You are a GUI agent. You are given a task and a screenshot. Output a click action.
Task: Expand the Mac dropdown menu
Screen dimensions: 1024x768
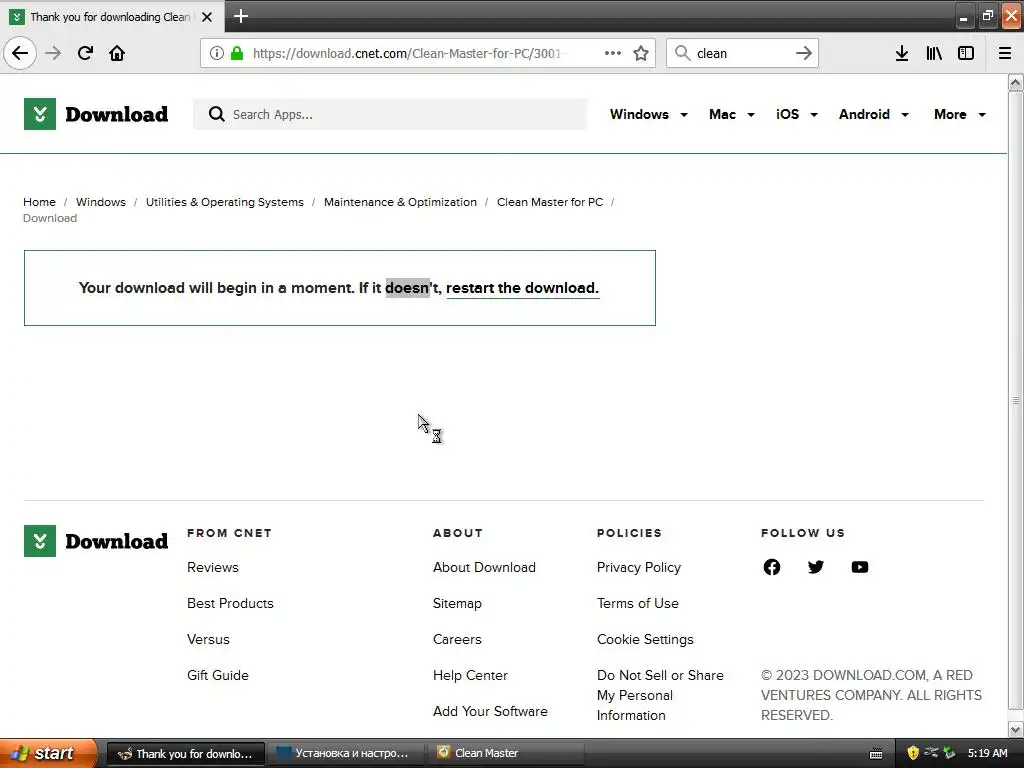[x=731, y=114]
